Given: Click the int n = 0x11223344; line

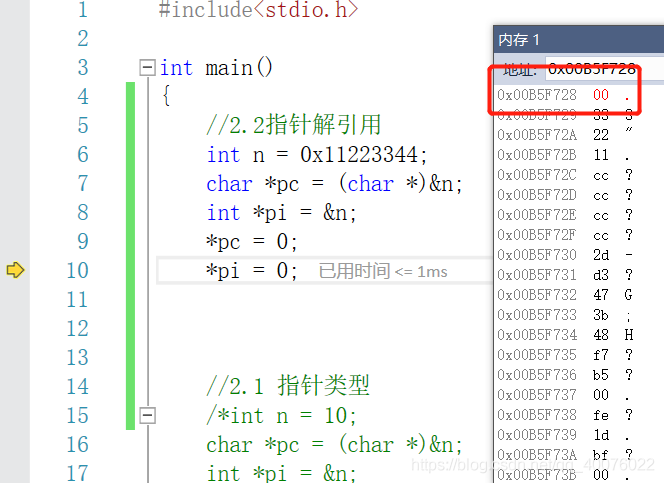Looking at the screenshot, I should 317,155.
